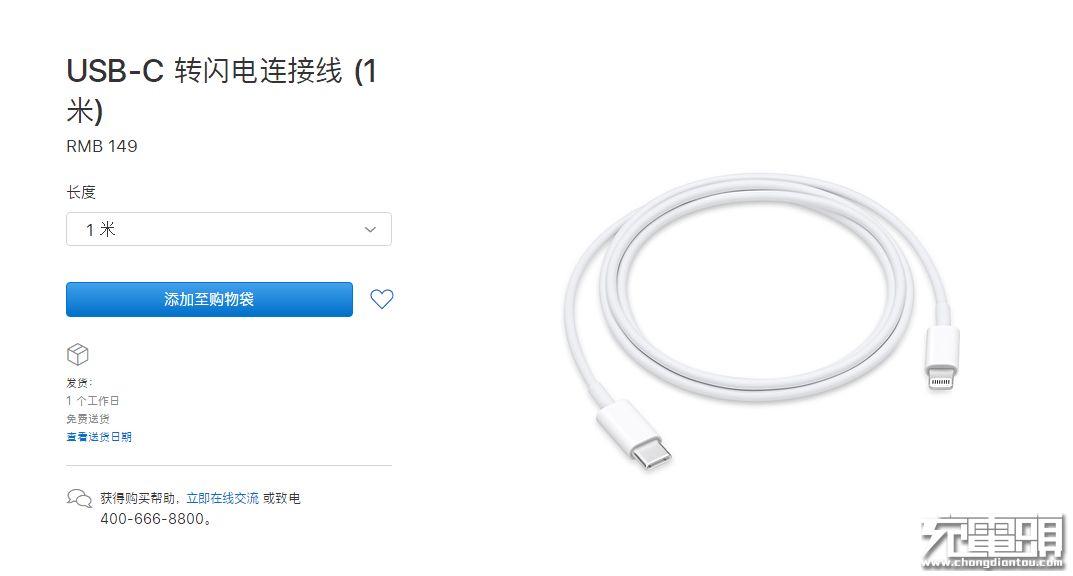Image resolution: width=1073 pixels, height=576 pixels.
Task: Click the phone number 400-666-8800
Action: pyautogui.click(x=153, y=519)
